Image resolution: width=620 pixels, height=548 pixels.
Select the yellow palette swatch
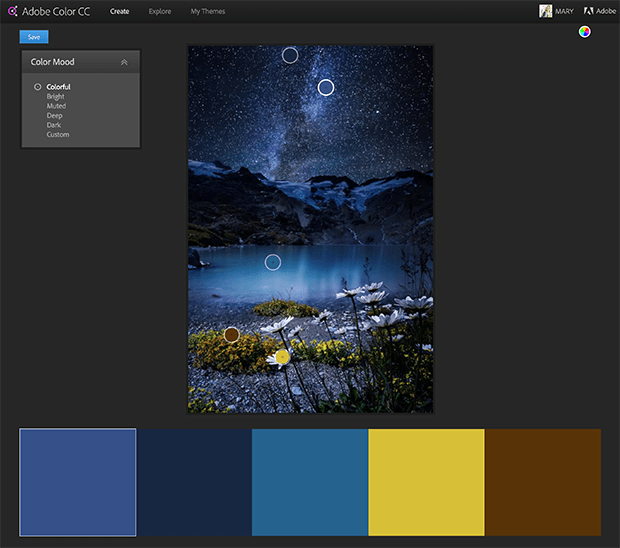coord(426,482)
